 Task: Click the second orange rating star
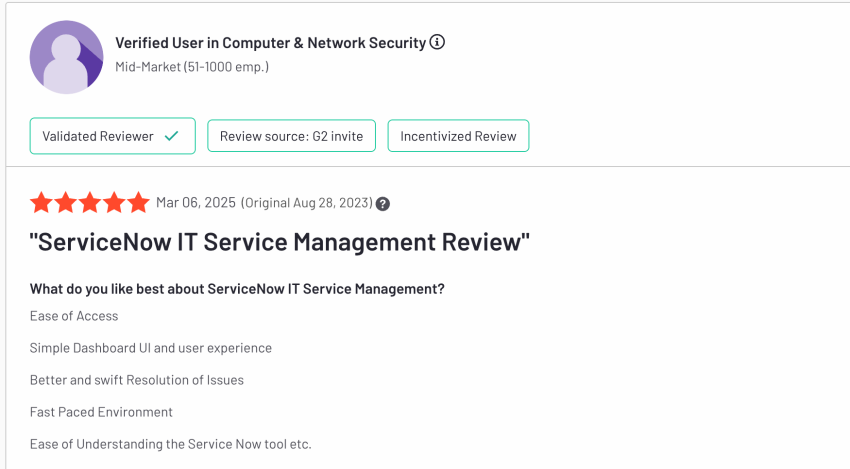[x=66, y=202]
